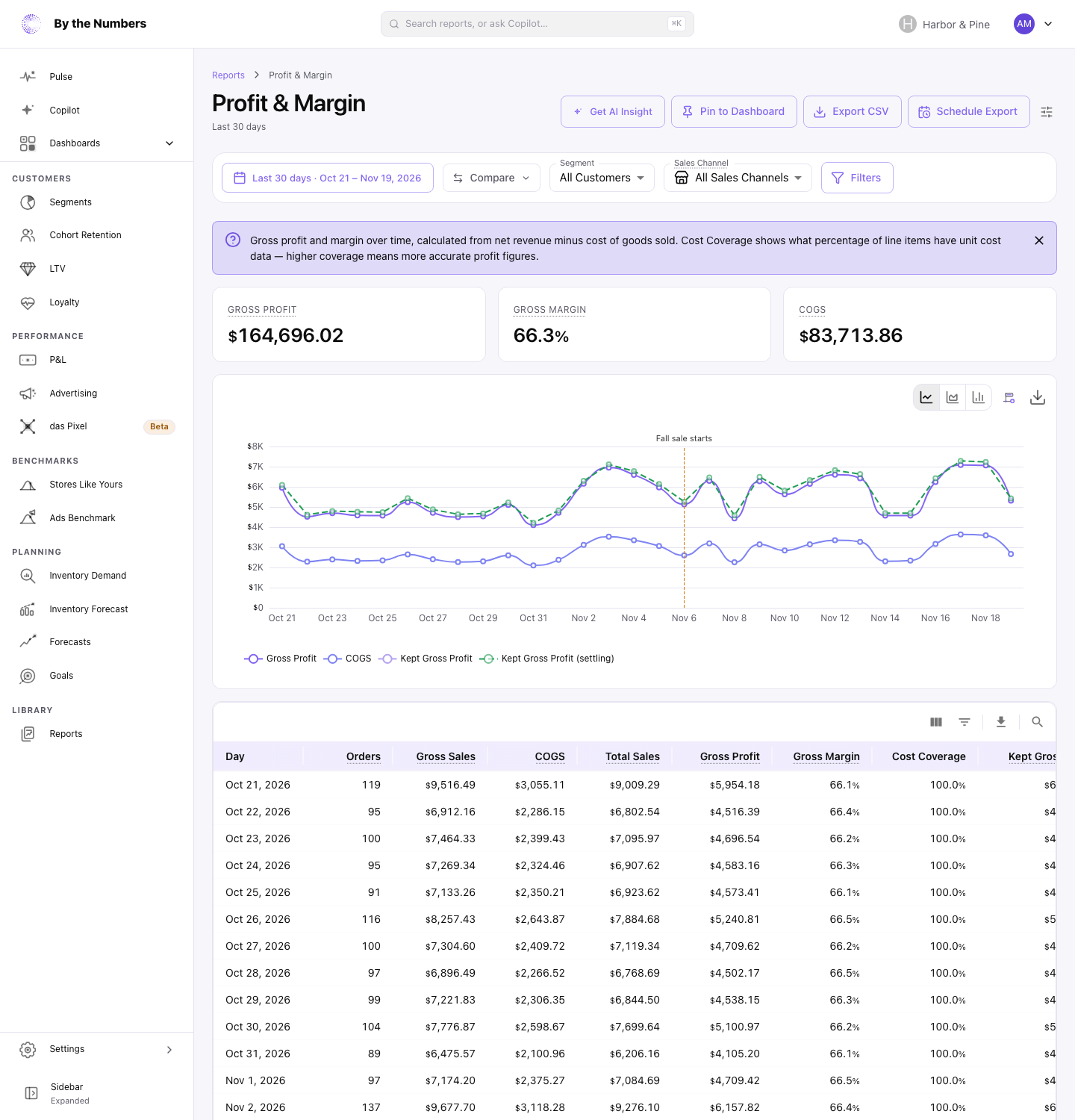Image resolution: width=1075 pixels, height=1120 pixels.
Task: Switch chart to line view icon
Action: click(926, 397)
